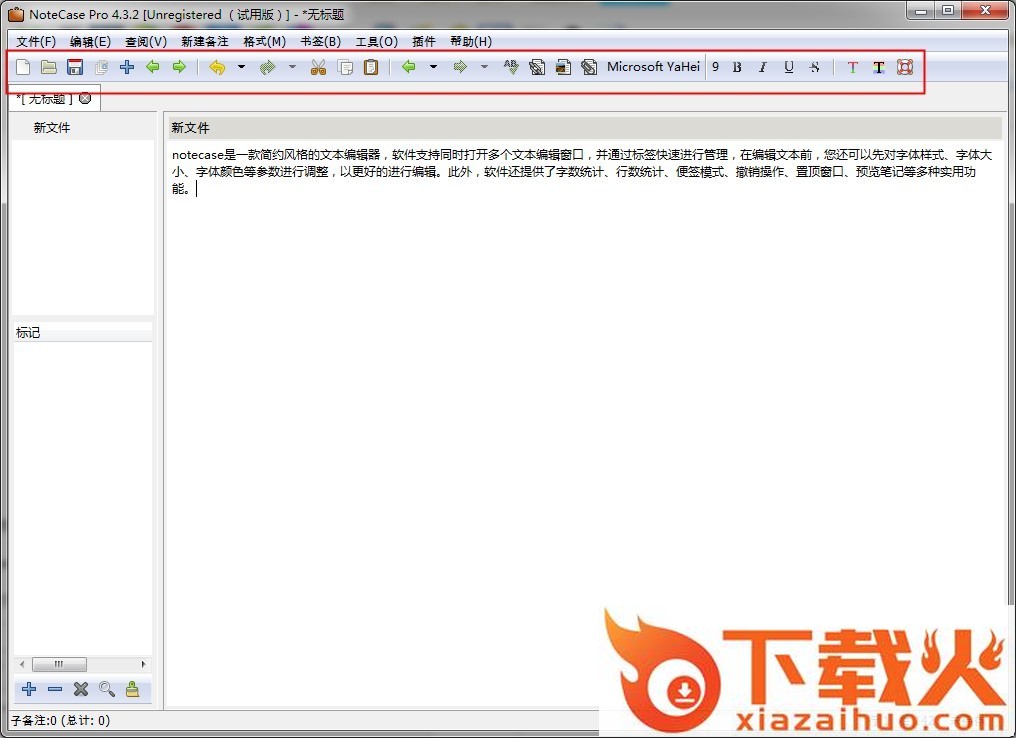This screenshot has height=738, width=1016.
Task: Open the 书签(B) menu
Action: 321,41
